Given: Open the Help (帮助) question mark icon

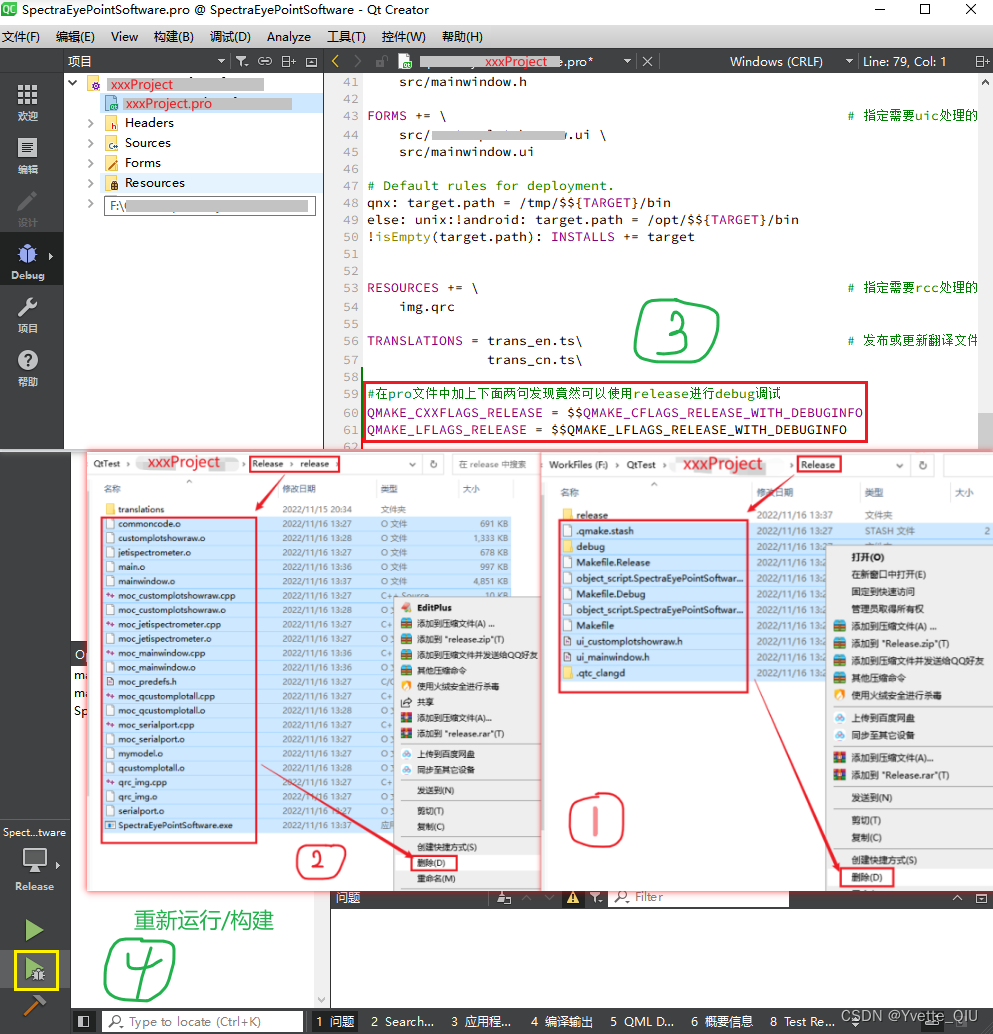Looking at the screenshot, I should point(28,368).
